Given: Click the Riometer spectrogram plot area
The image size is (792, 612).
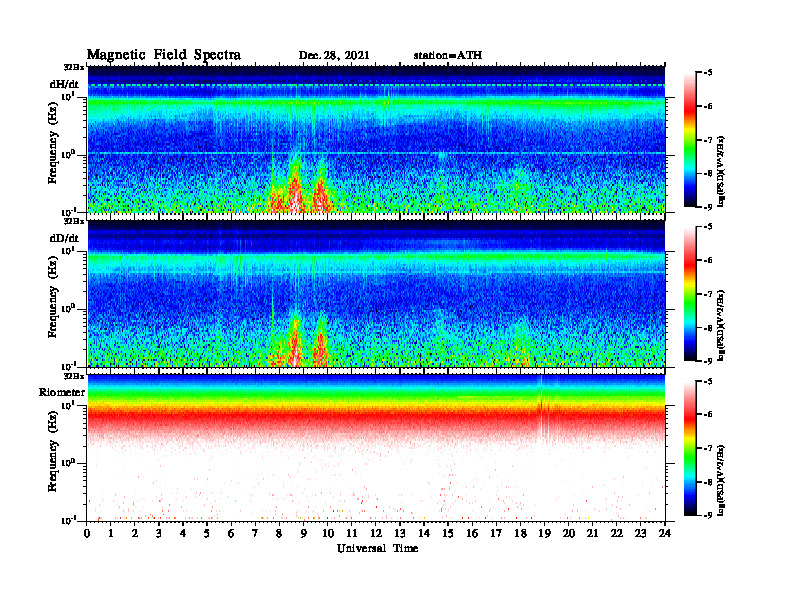Looking at the screenshot, I should (376, 448).
